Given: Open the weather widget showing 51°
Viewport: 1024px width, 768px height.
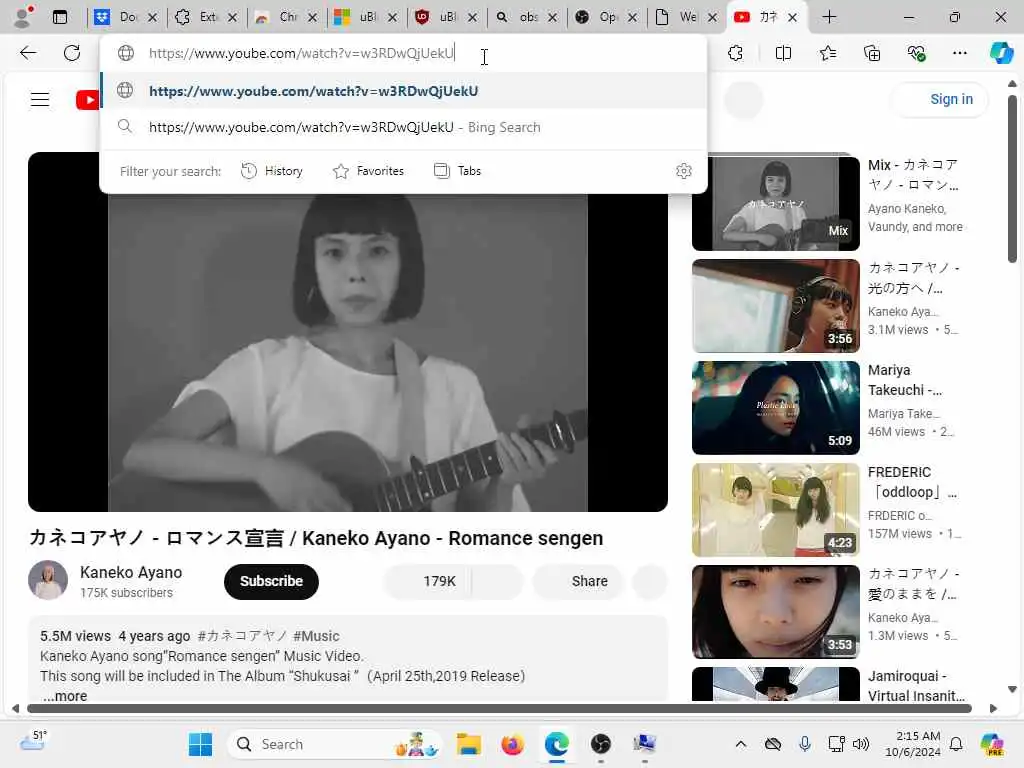Looking at the screenshot, I should tap(33, 741).
